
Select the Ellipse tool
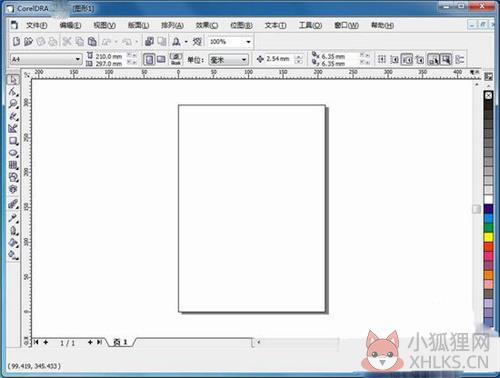[x=13, y=153]
